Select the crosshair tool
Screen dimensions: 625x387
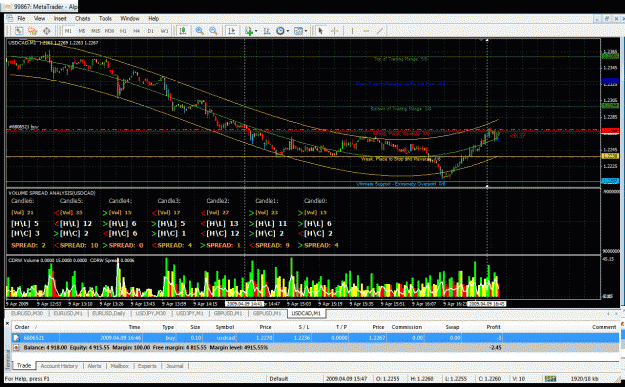point(334,31)
